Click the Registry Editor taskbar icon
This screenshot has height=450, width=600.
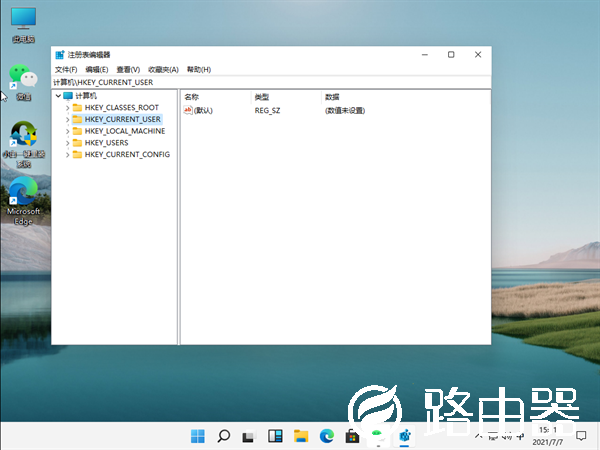coord(404,436)
